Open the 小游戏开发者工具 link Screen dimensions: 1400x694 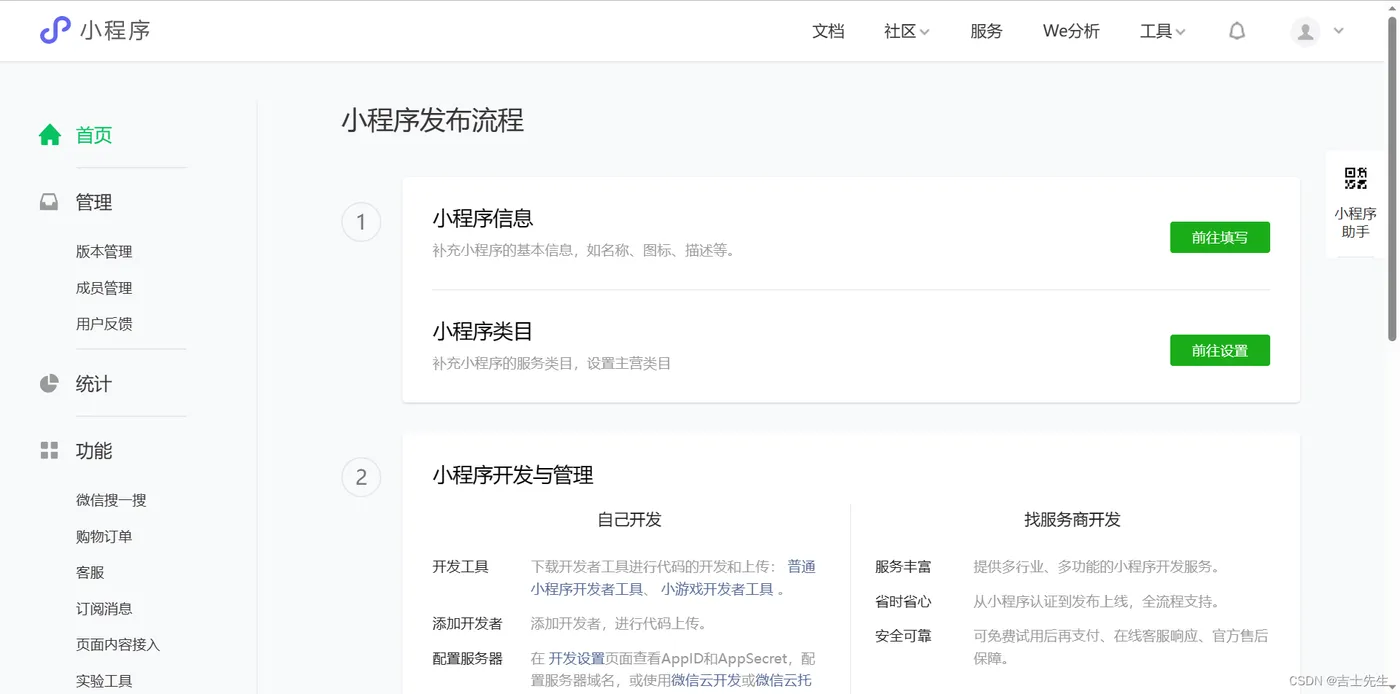[x=717, y=589]
